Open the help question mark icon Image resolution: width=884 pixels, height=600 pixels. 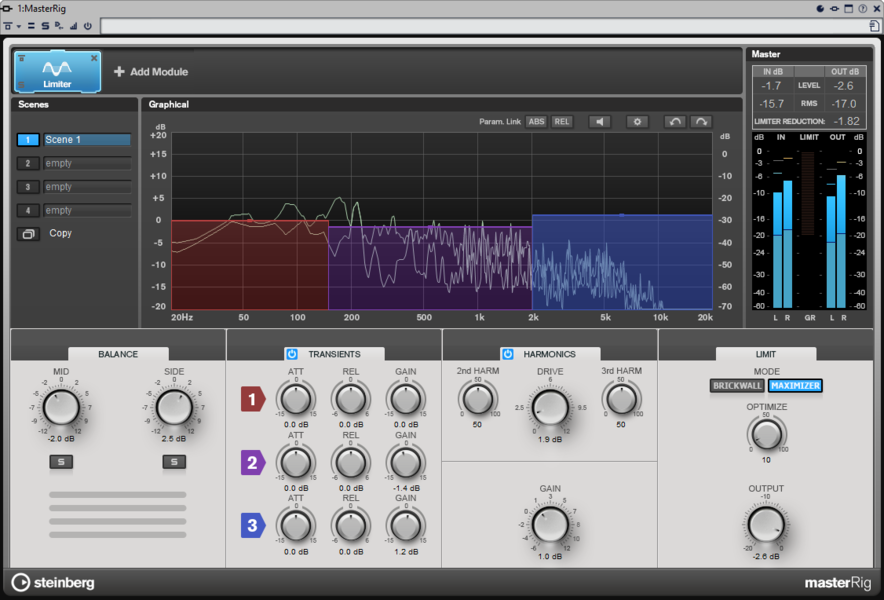863,8
